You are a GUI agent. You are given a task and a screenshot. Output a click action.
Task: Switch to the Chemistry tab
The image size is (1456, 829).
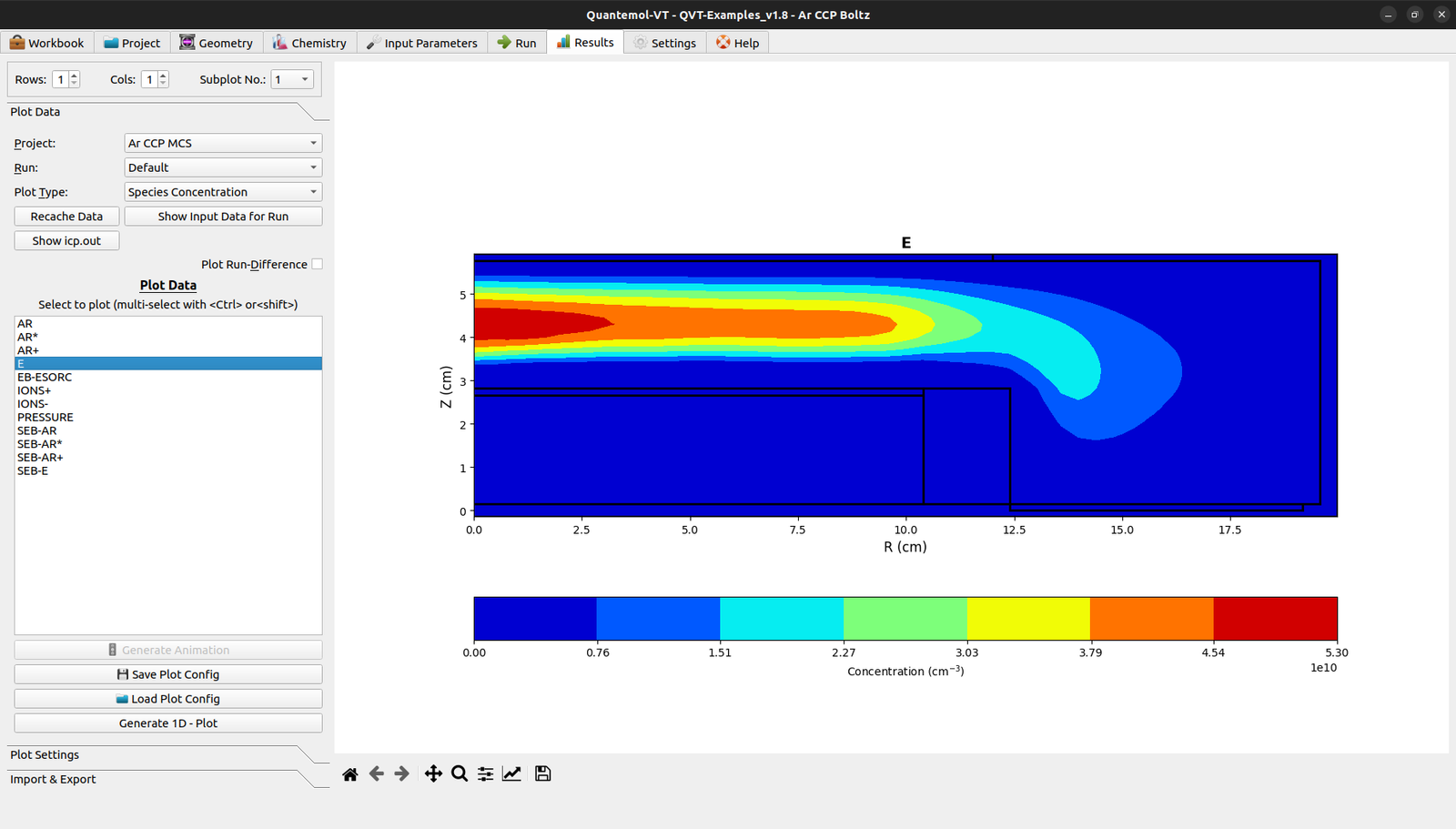(309, 43)
